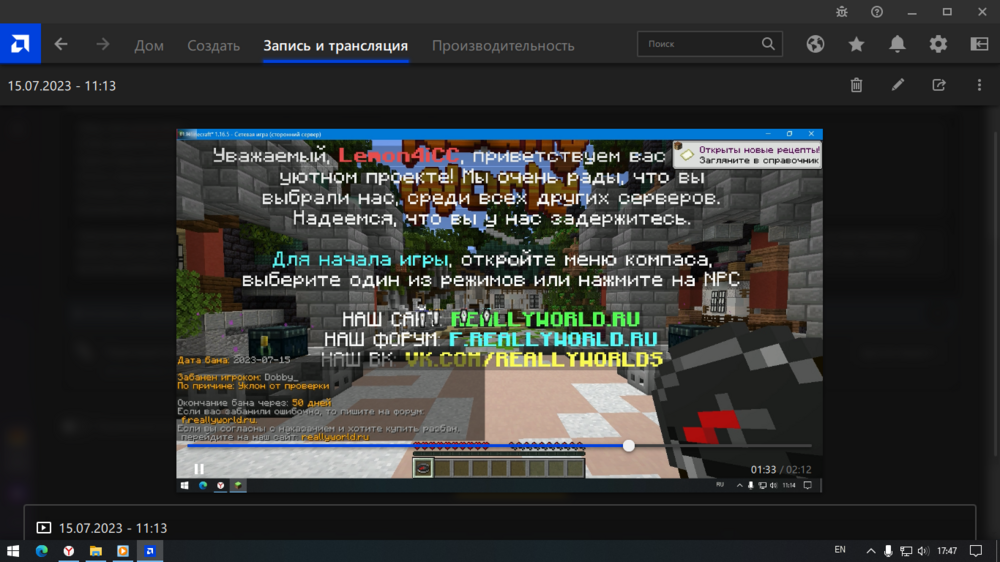
Task: Edit the recording with pencil icon
Action: pyautogui.click(x=898, y=85)
